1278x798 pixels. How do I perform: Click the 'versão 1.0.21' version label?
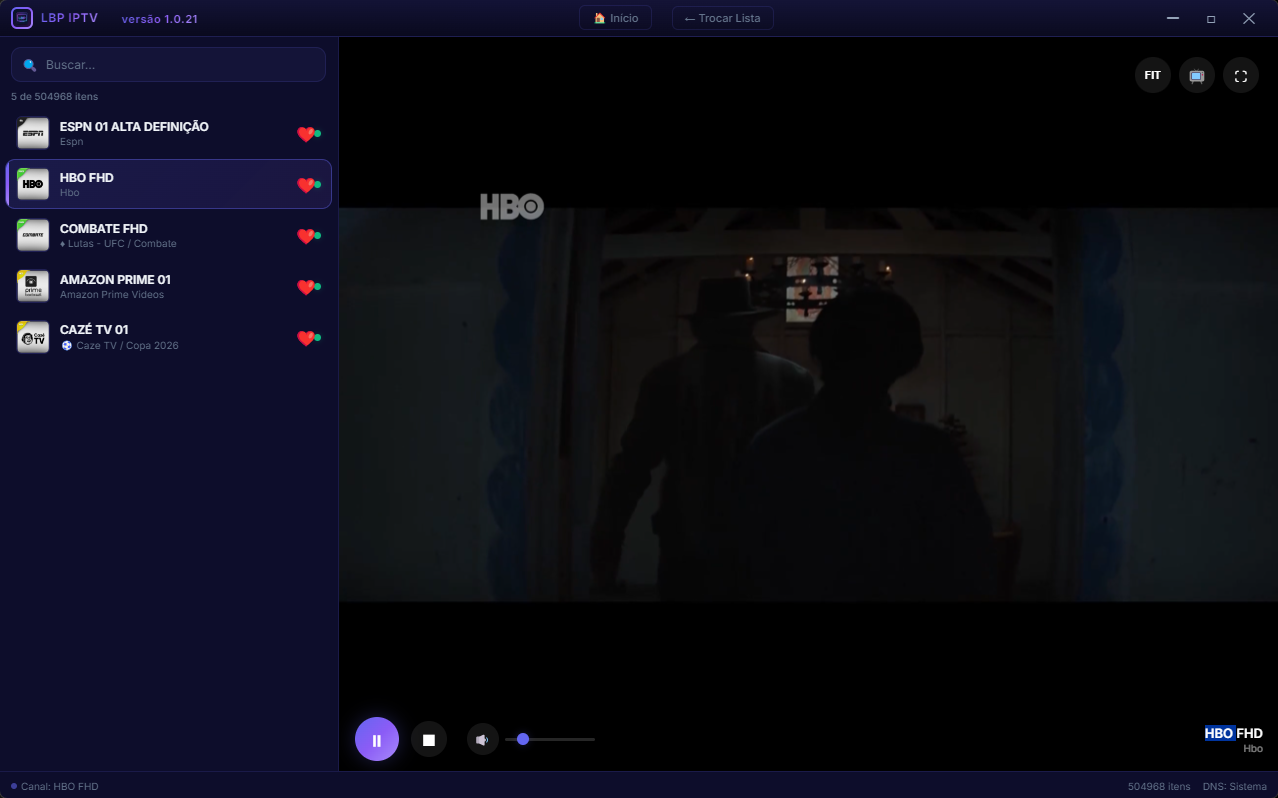point(159,19)
